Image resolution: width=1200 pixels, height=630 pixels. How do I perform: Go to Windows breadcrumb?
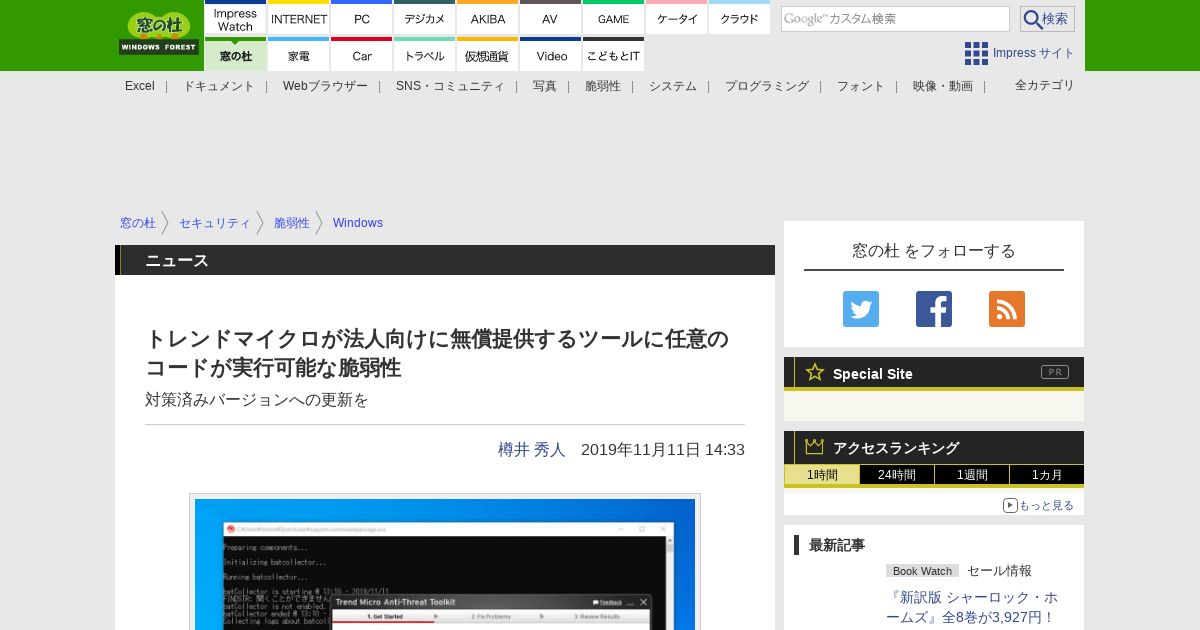click(358, 223)
